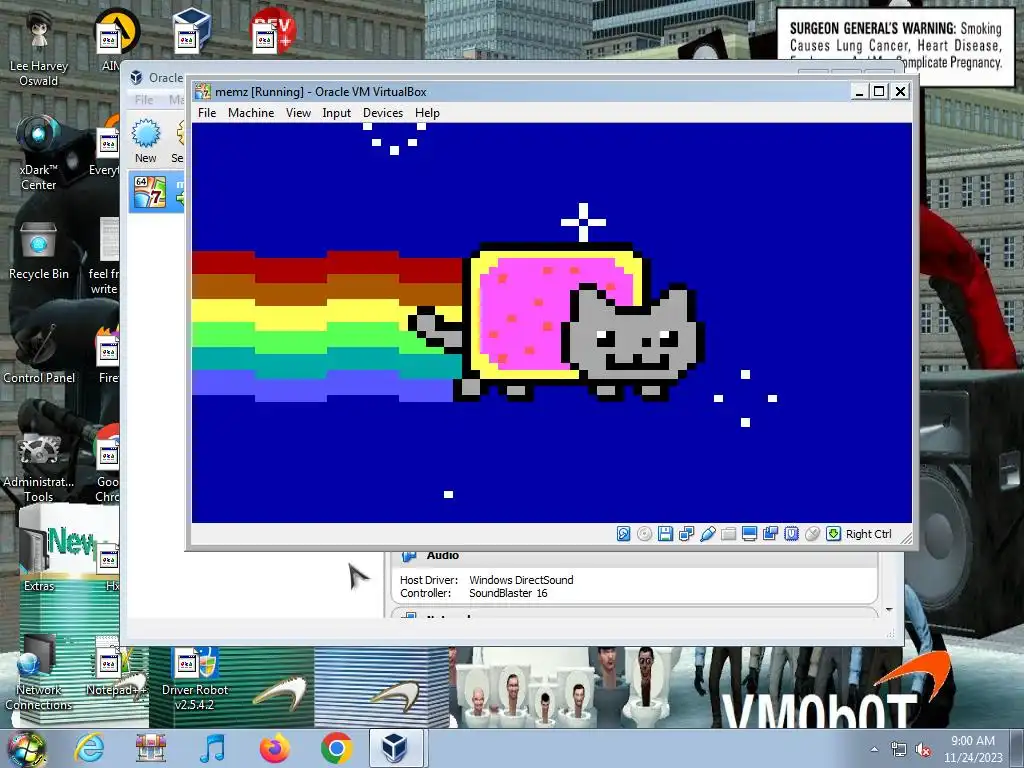Select the Control Panel desktop icon
This screenshot has width=1024, height=768.
[x=39, y=353]
